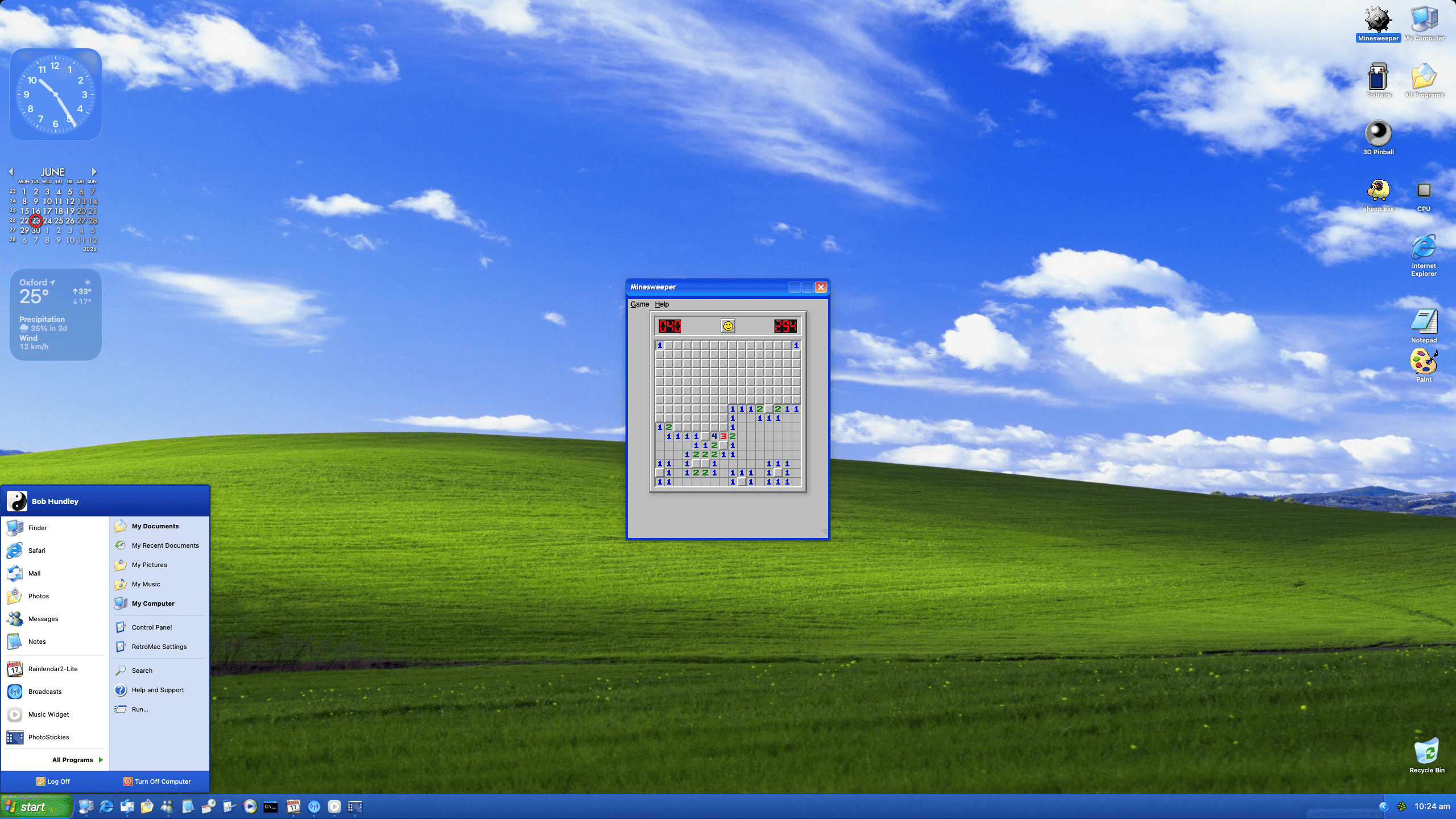This screenshot has height=819, width=1456.
Task: Open Mail from the Start menu
Action: (55, 573)
